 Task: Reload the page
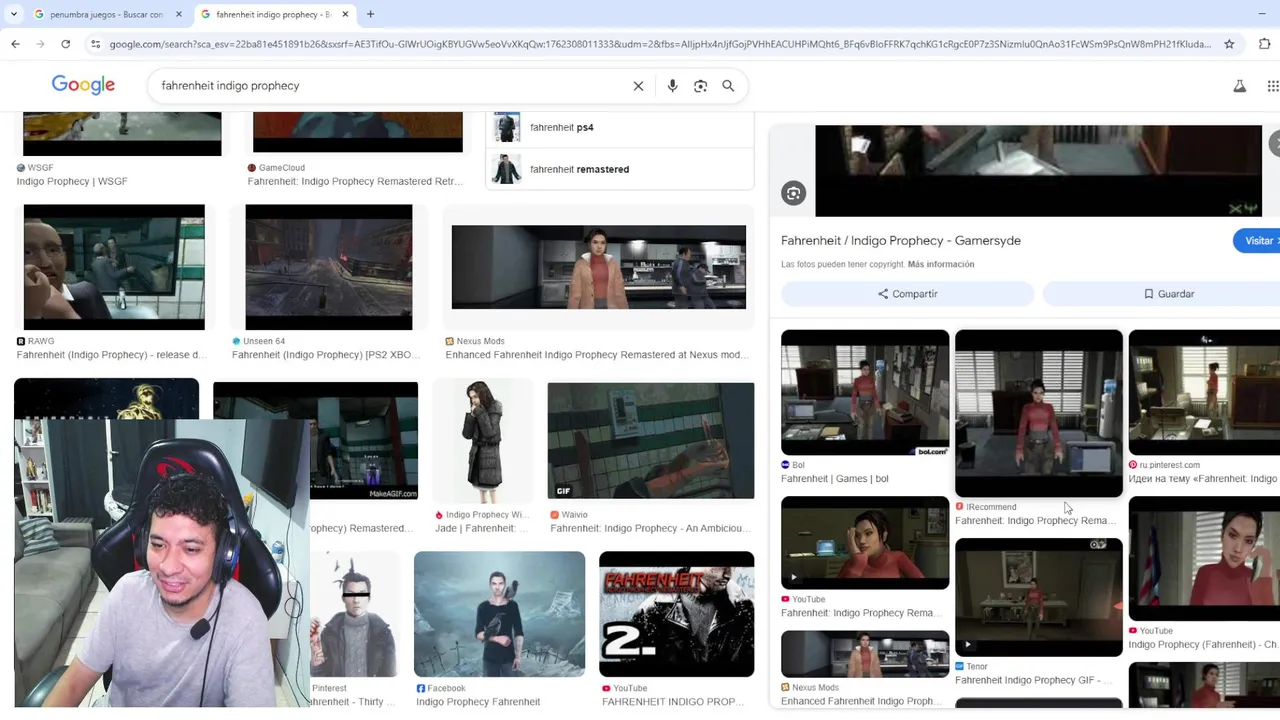65,44
